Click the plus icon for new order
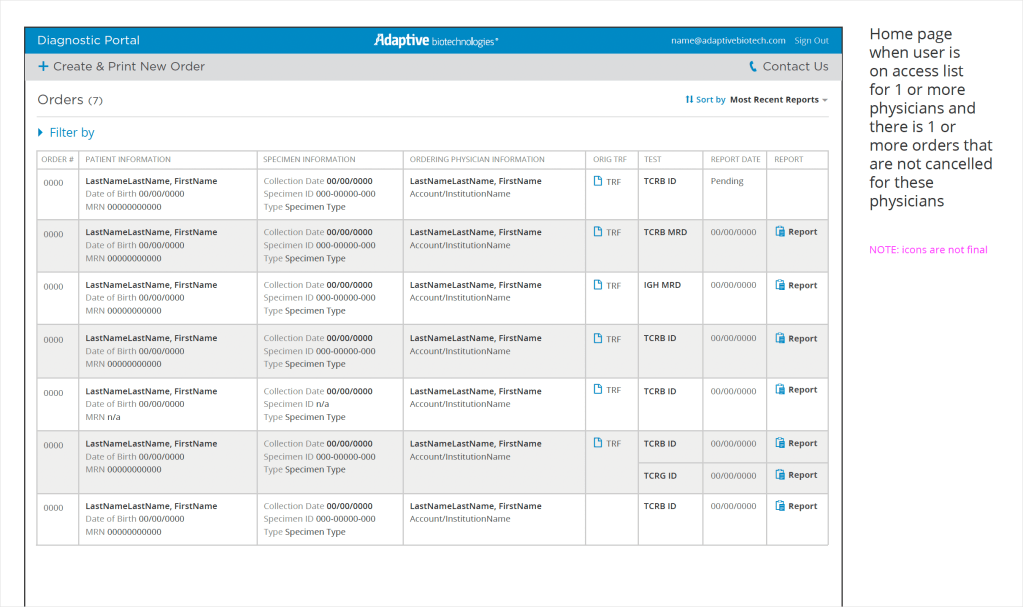 (43, 67)
